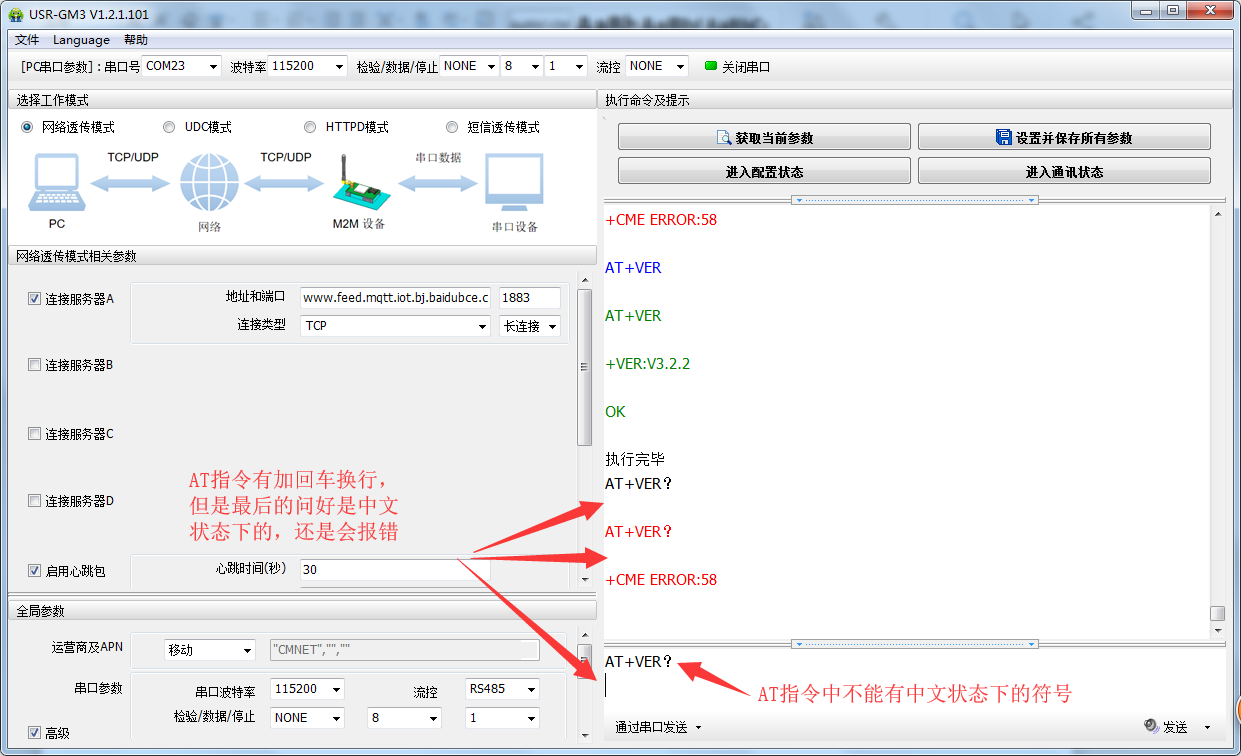Image resolution: width=1241 pixels, height=756 pixels.
Task: Open the 文件 menu
Action: (x=27, y=40)
